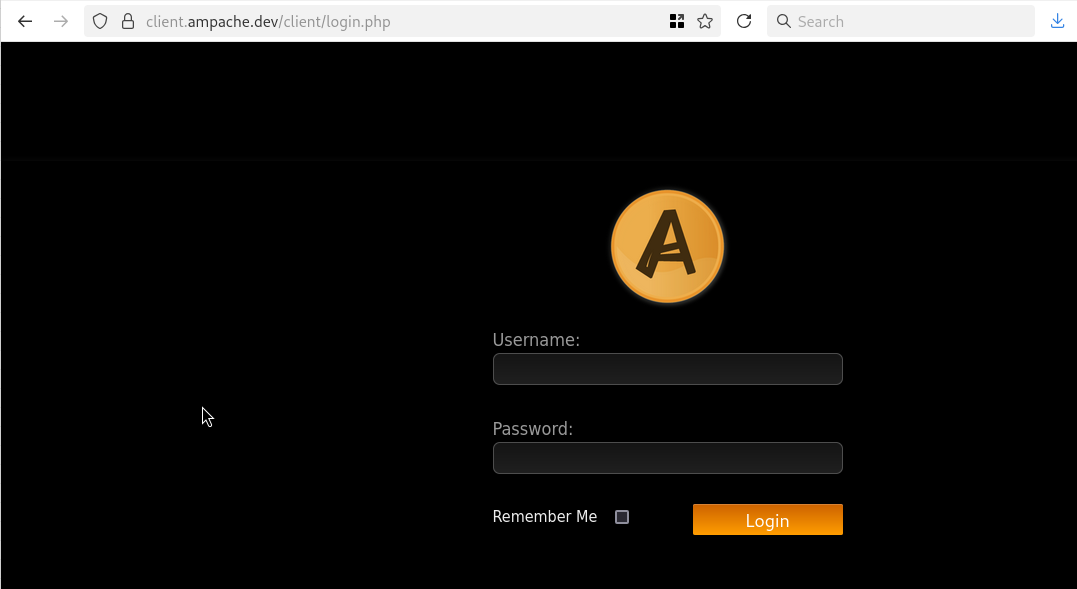Open the tracking protection shield icon

(100, 21)
